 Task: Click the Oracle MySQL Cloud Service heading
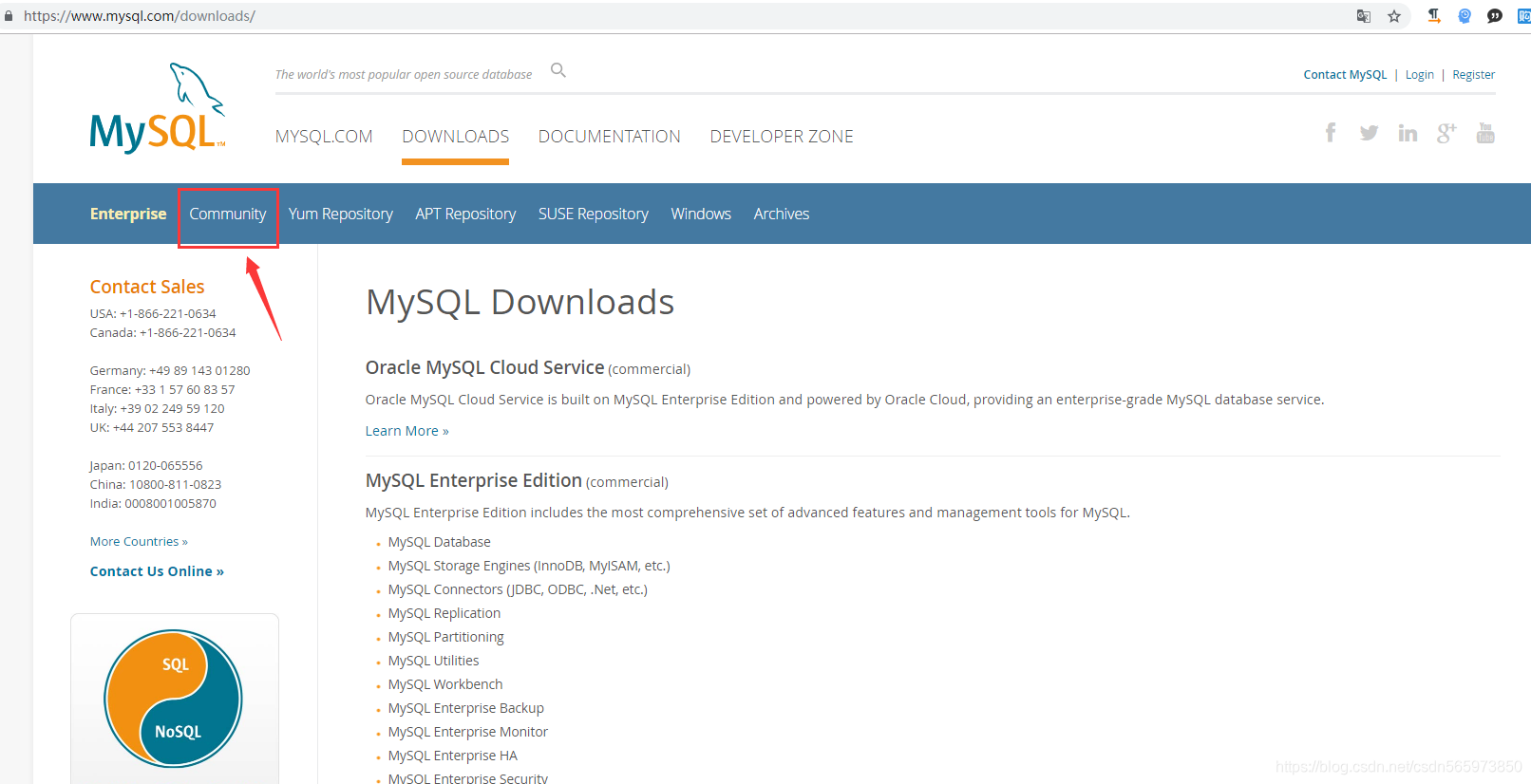[484, 367]
